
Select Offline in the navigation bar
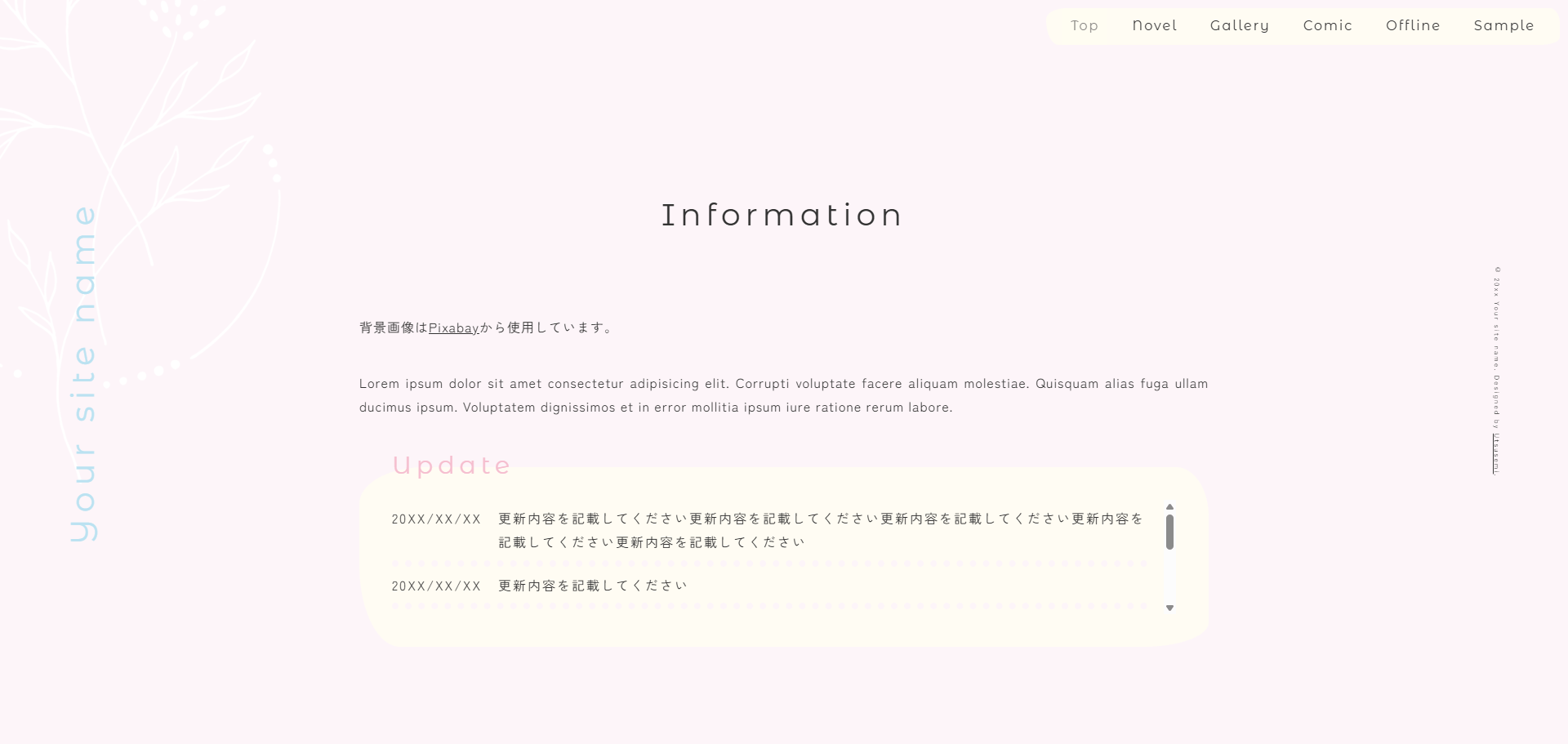tap(1412, 26)
